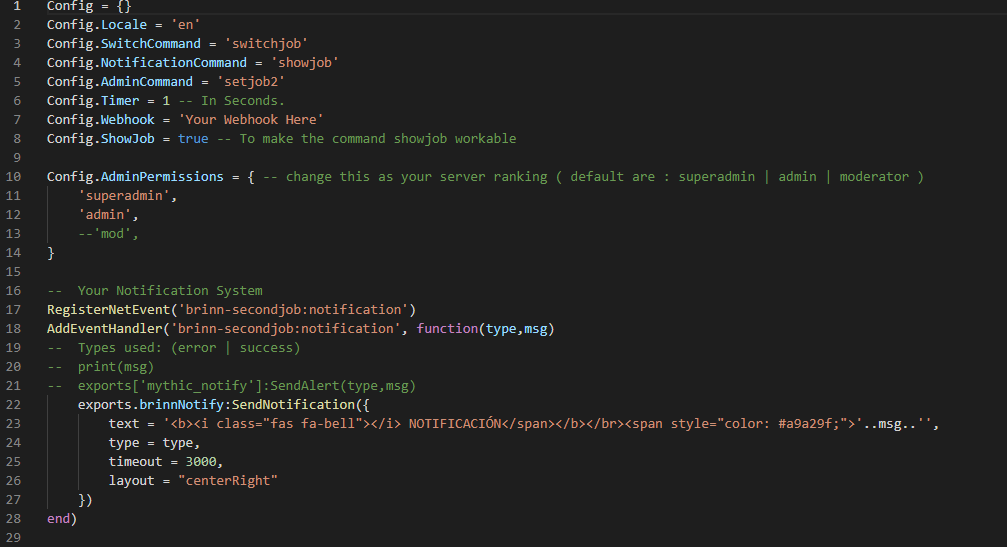Click 'Your Webhook Here' string
Screen dimensions: 1007x547
tap(251, 119)
